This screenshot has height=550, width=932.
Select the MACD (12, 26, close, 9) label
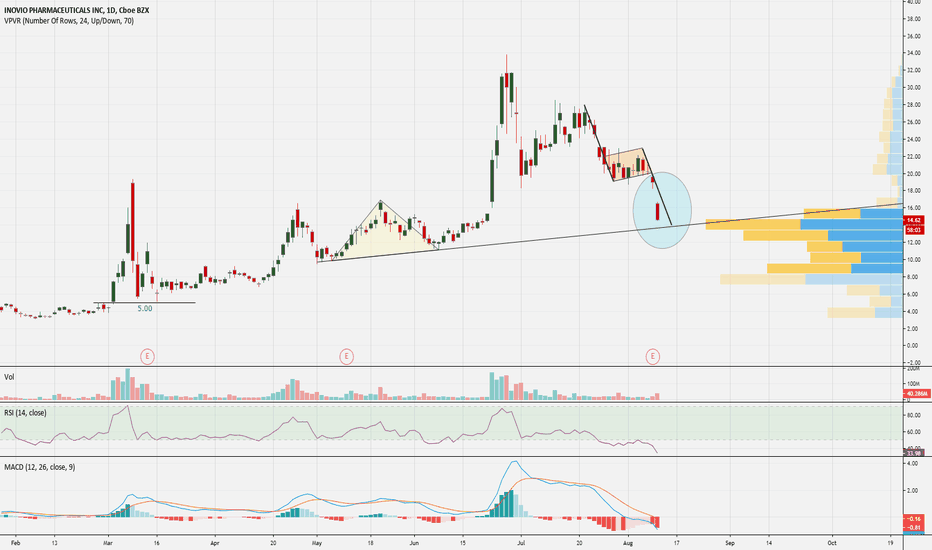pyautogui.click(x=40, y=467)
